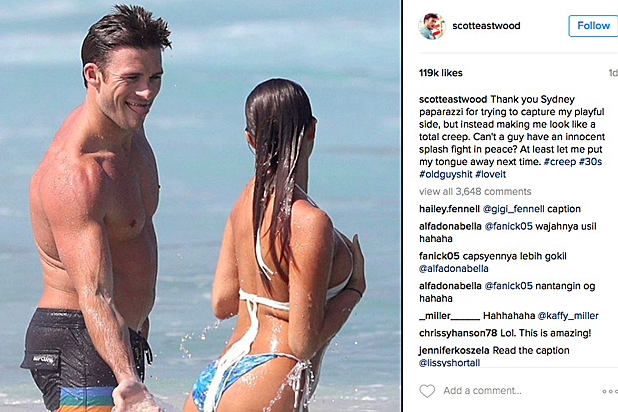
Task: Open scotteastwood username in header
Action: point(486,26)
